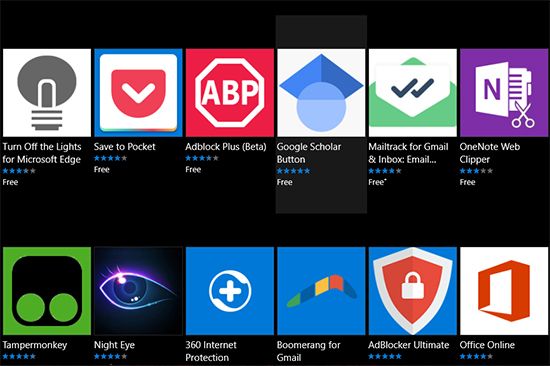Select the Adblock Plus ABP icon
The width and height of the screenshot is (550, 366).
[x=230, y=93]
